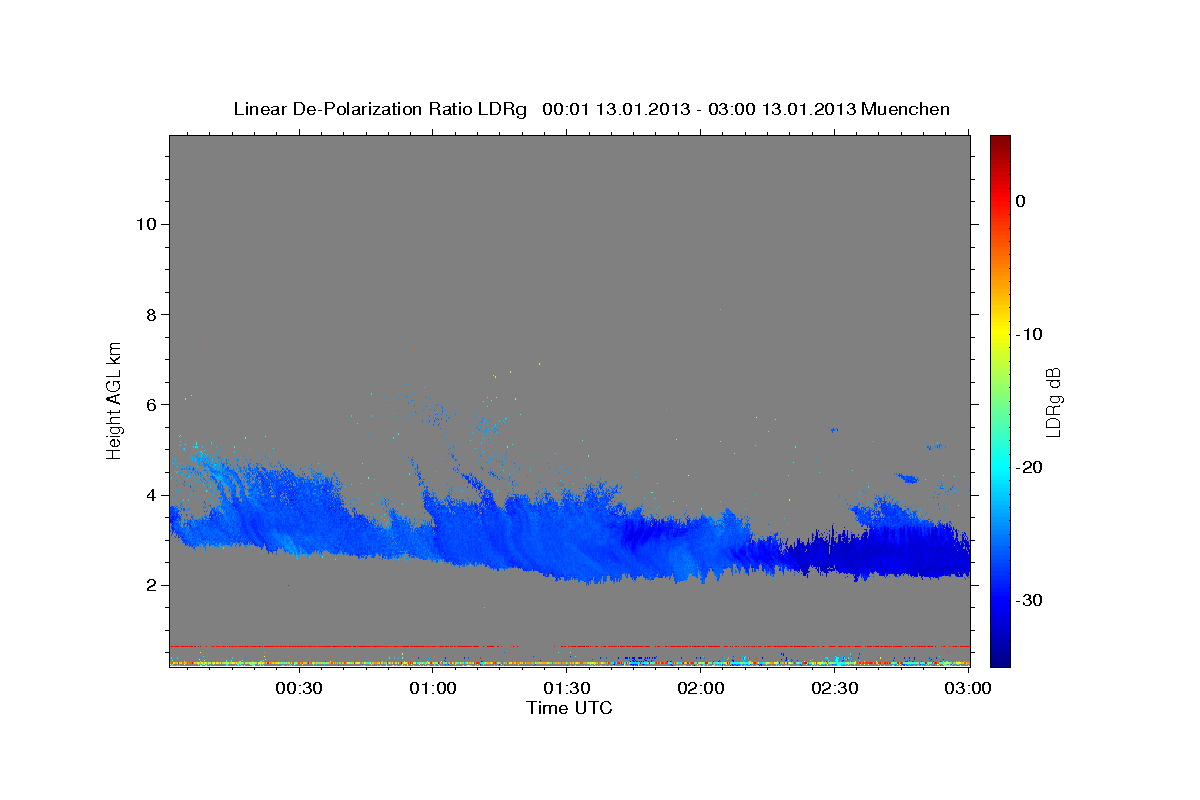1200x800 pixels.
Task: Click the colorbar value 0
Action: pyautogui.click(x=1021, y=201)
